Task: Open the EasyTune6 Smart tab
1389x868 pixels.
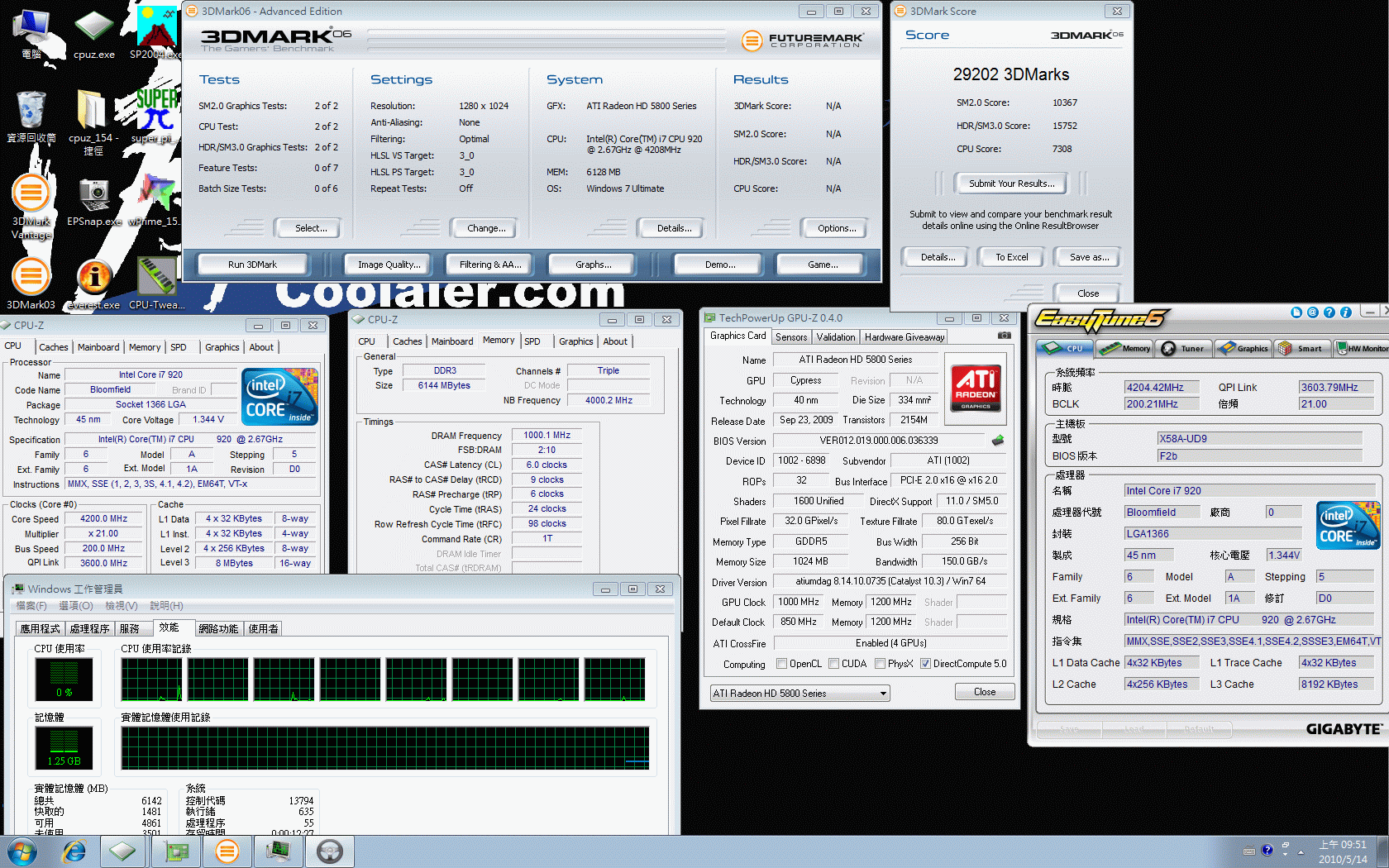Action: point(1301,348)
